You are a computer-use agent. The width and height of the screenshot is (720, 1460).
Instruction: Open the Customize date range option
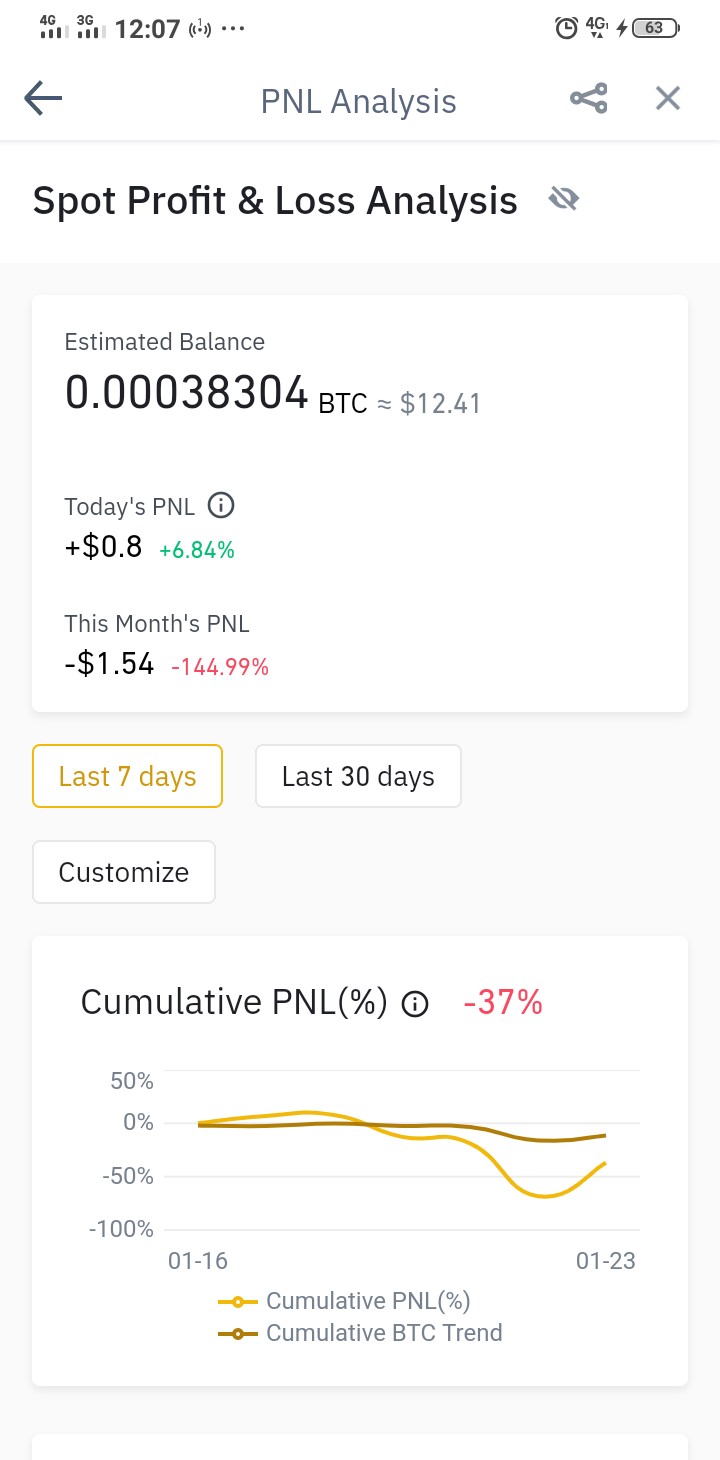(x=124, y=872)
